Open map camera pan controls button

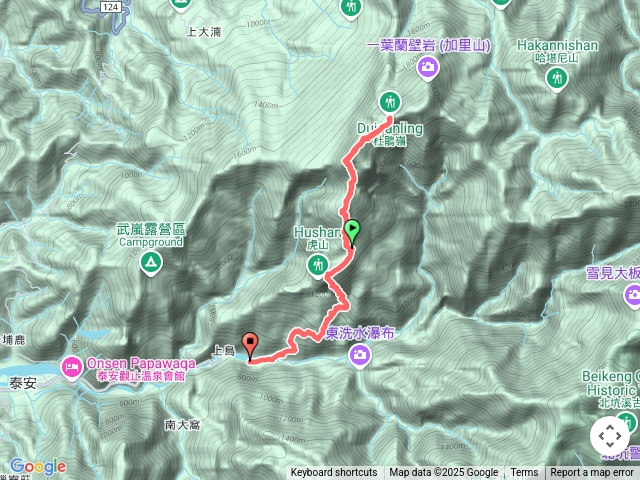click(x=610, y=436)
